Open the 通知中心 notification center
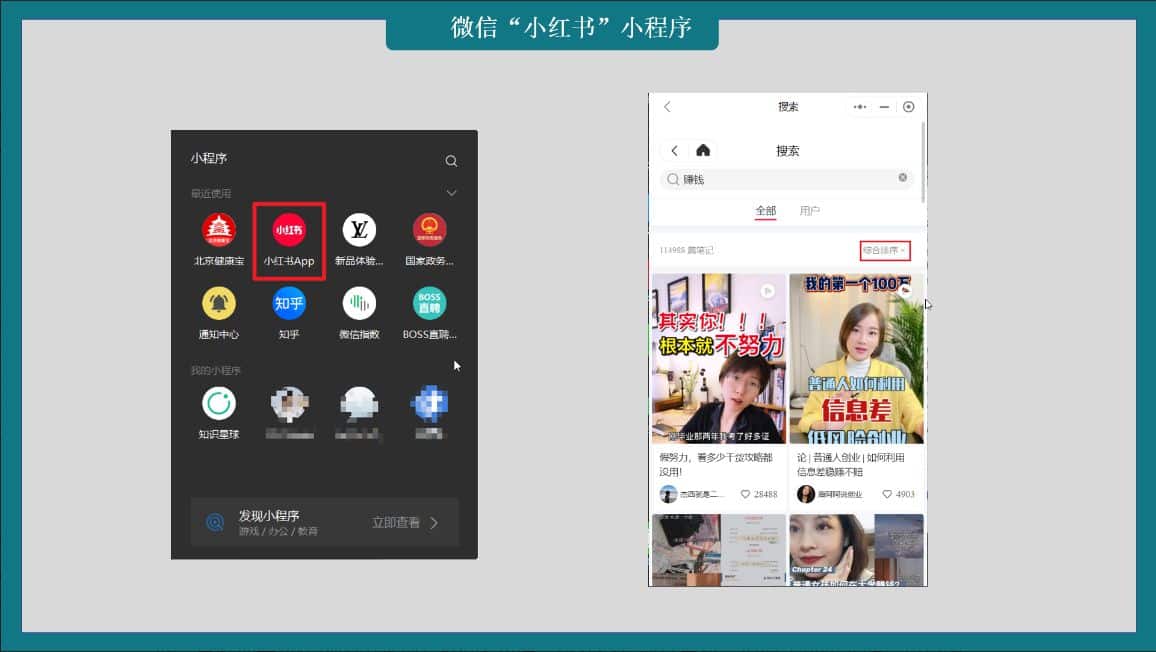1156x652 pixels. pyautogui.click(x=218, y=302)
